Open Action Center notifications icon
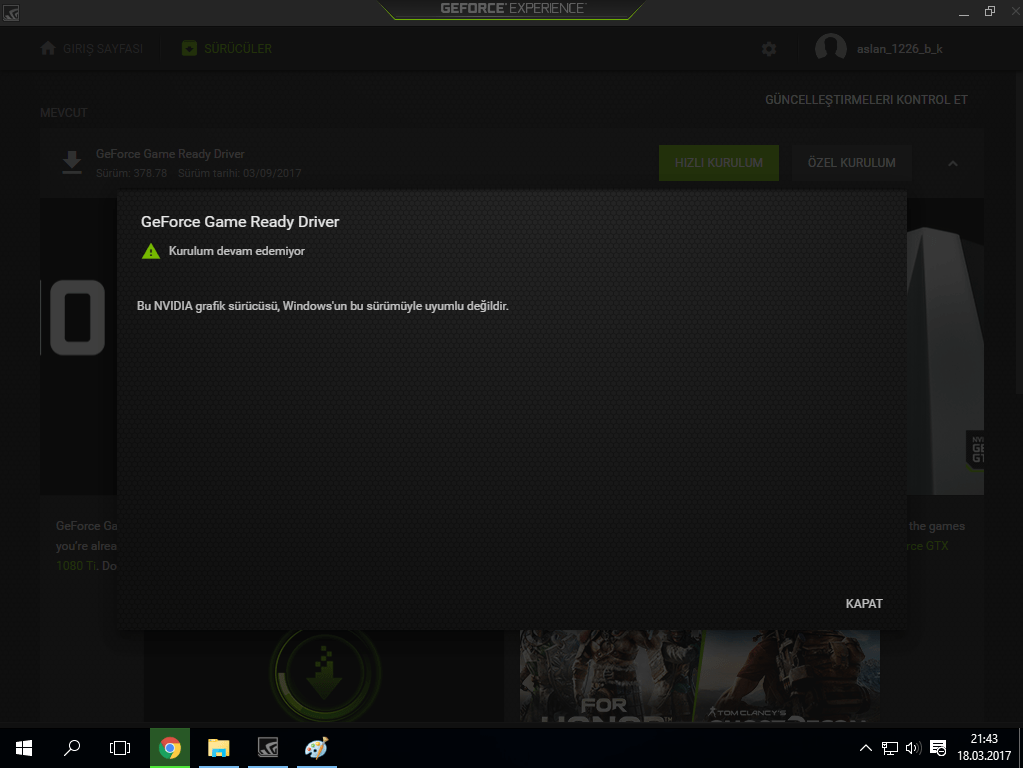This screenshot has width=1023, height=768. tap(938, 748)
